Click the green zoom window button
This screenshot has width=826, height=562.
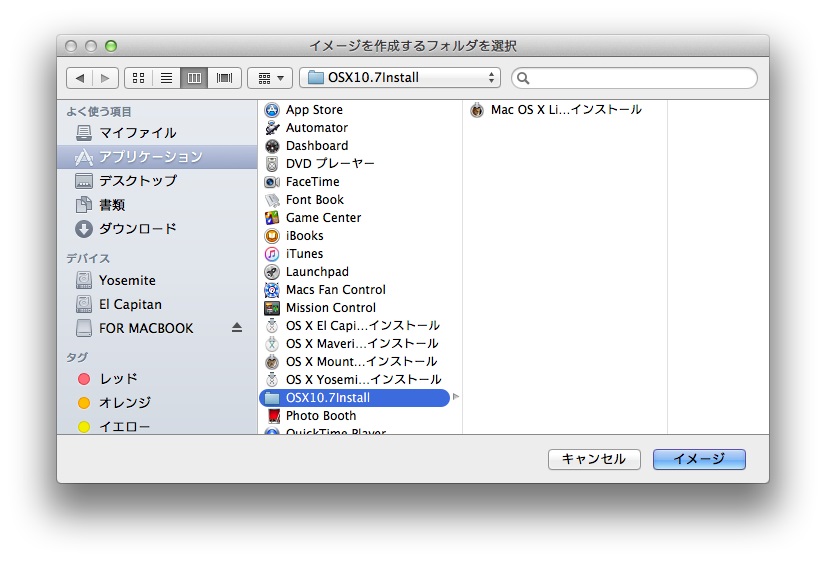point(111,46)
